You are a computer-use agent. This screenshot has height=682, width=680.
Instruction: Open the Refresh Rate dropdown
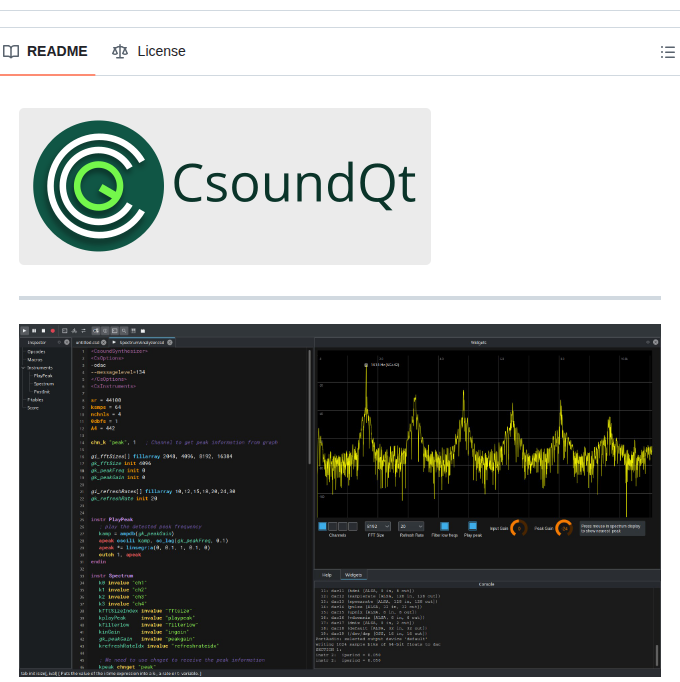tap(411, 527)
